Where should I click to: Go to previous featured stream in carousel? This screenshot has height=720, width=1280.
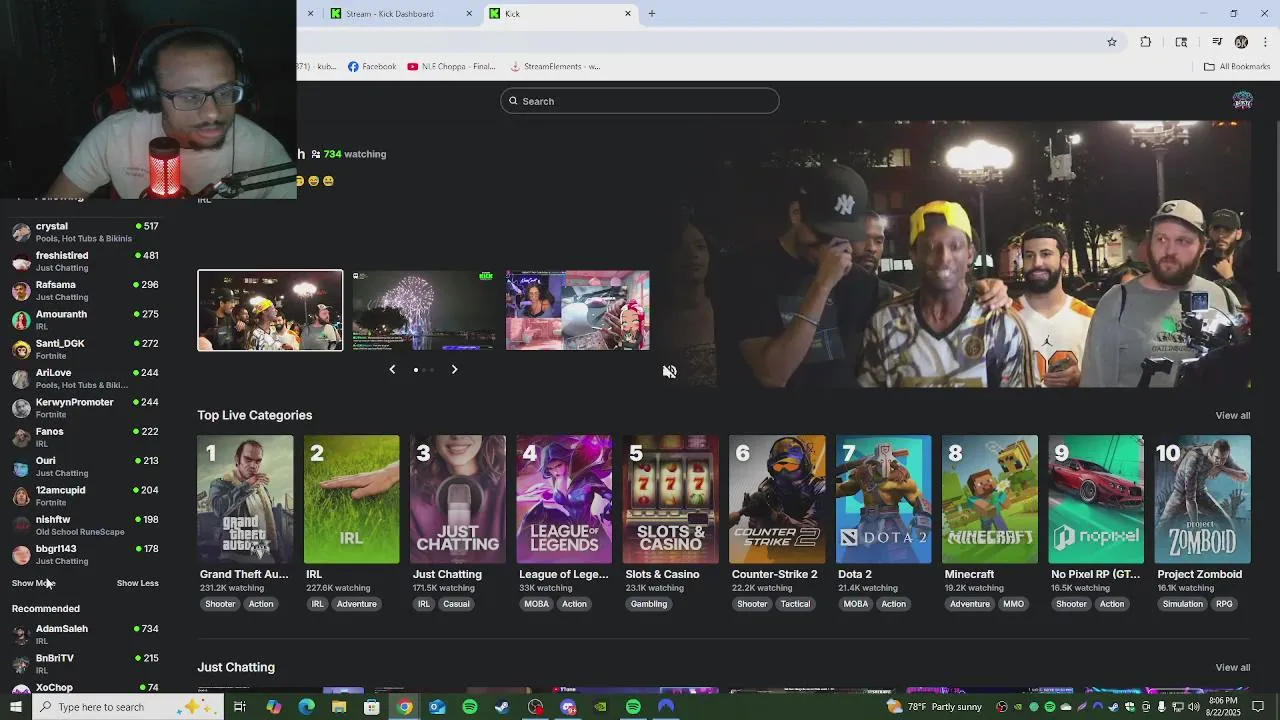[x=392, y=370]
